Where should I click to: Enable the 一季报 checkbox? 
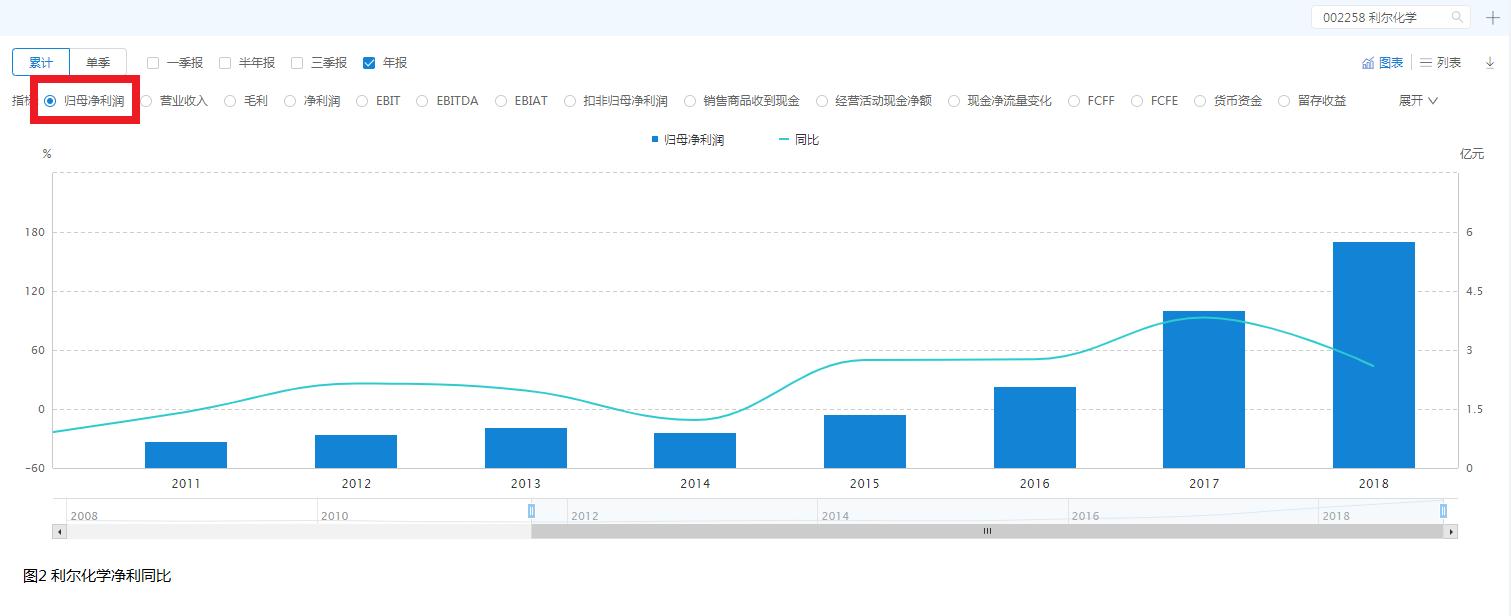[153, 63]
